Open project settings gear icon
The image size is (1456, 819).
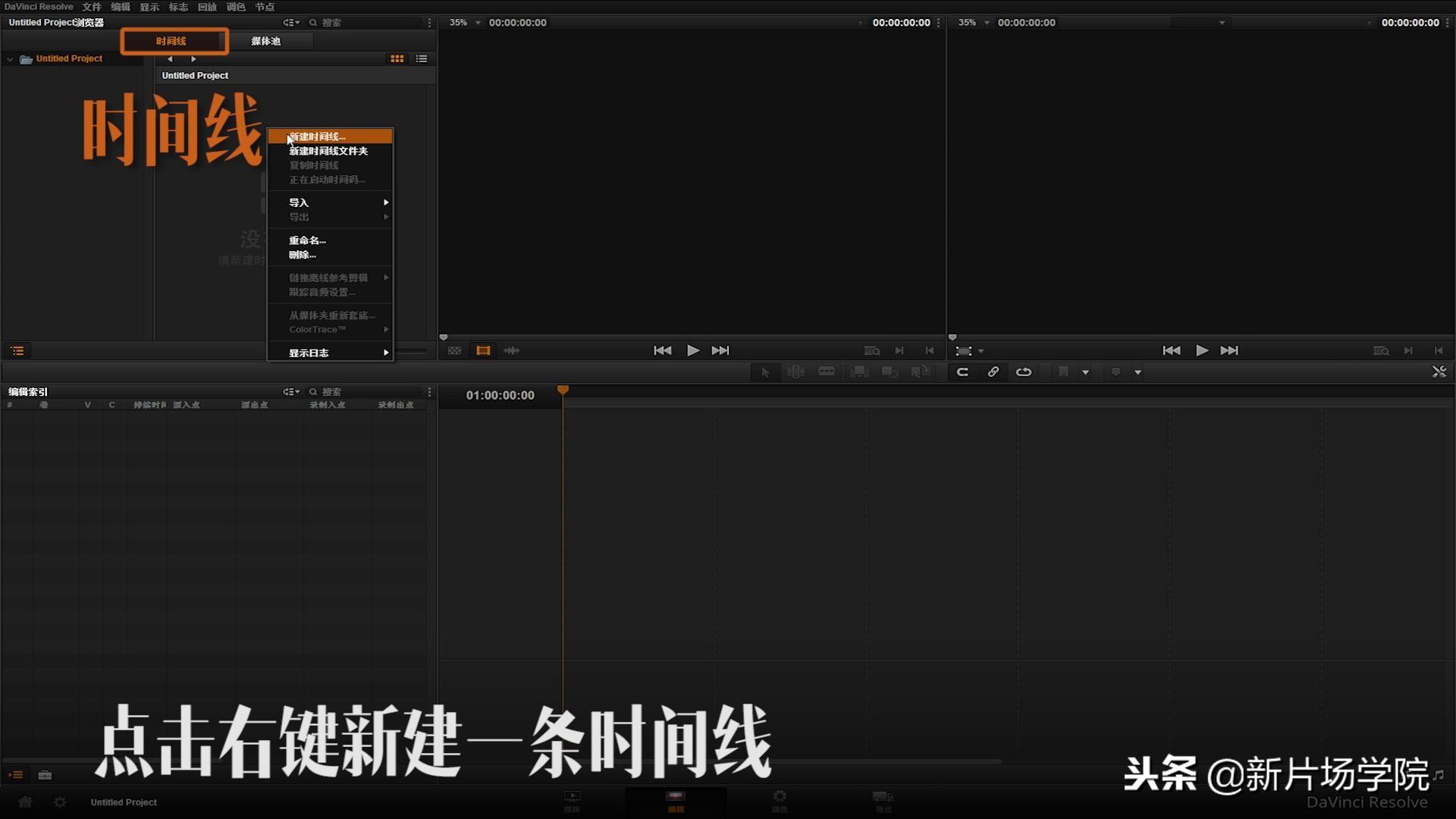click(60, 802)
